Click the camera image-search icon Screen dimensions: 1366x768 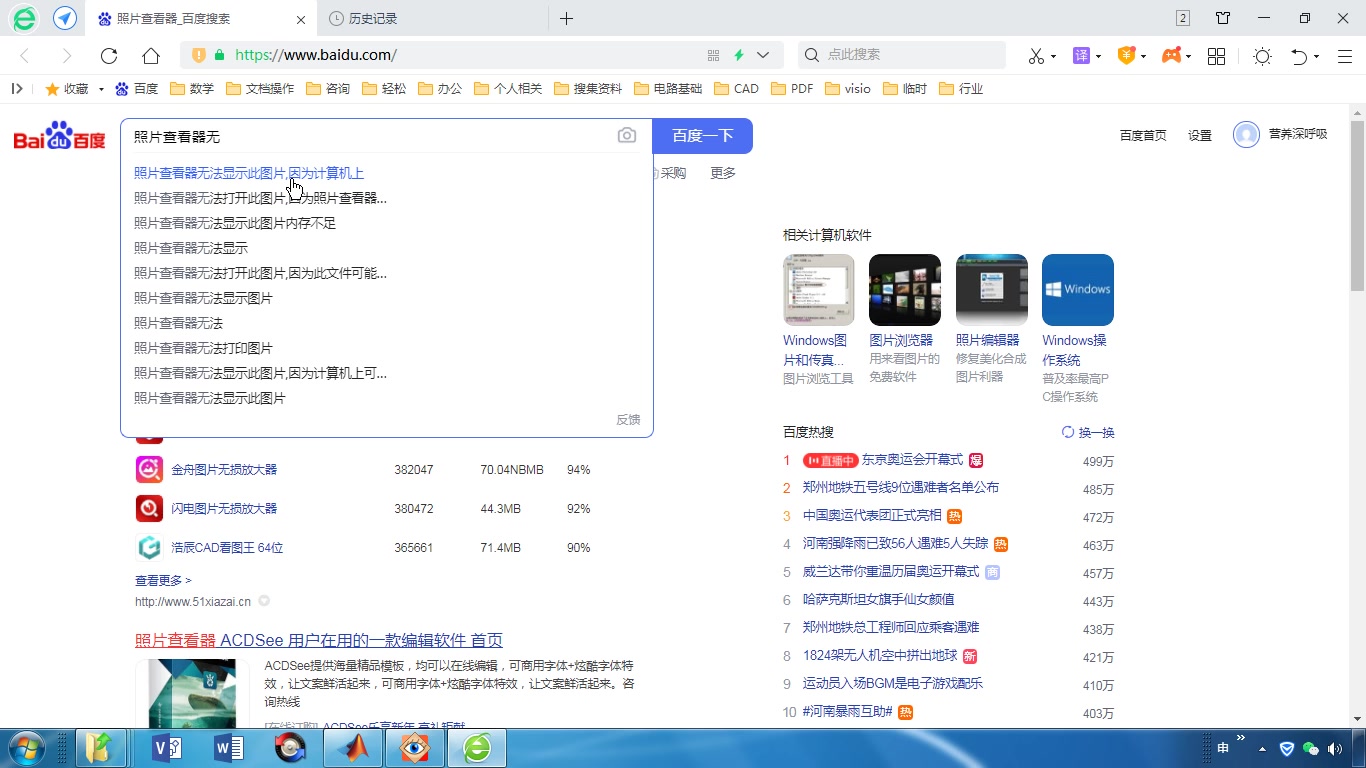point(627,135)
